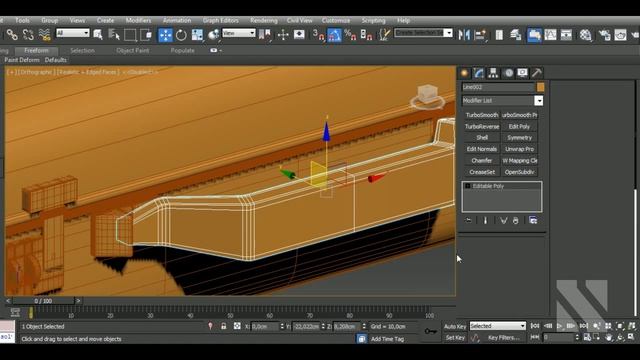
Task: Toggle the Angle Snap icon
Action: [334, 35]
